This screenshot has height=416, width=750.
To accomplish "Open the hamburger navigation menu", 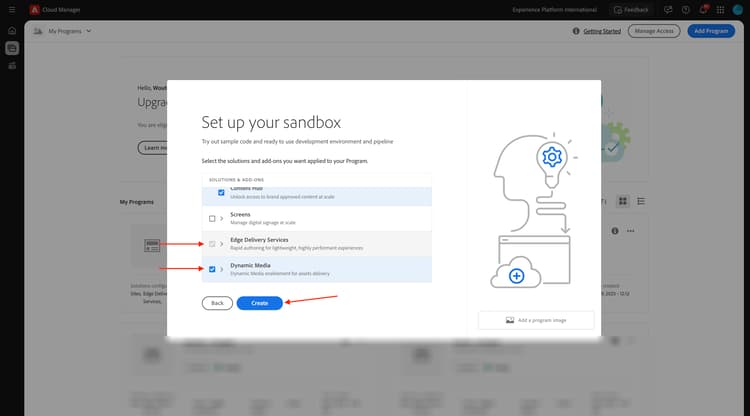I will point(12,10).
